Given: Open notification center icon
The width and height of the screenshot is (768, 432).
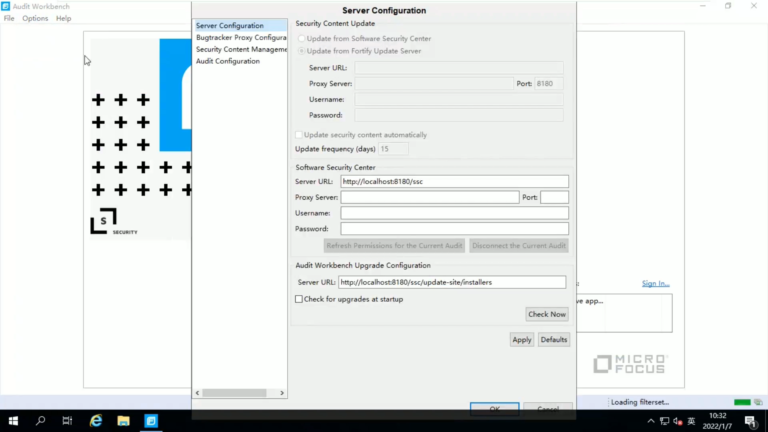Looking at the screenshot, I should point(751,421).
